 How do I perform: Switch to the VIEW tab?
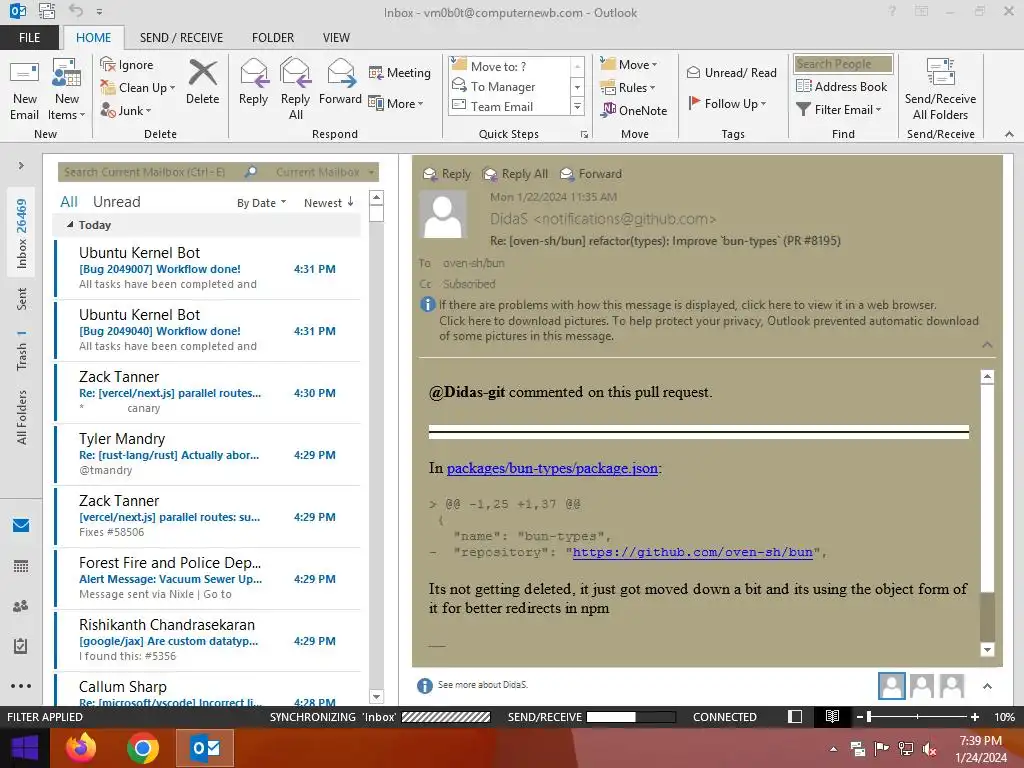[336, 37]
